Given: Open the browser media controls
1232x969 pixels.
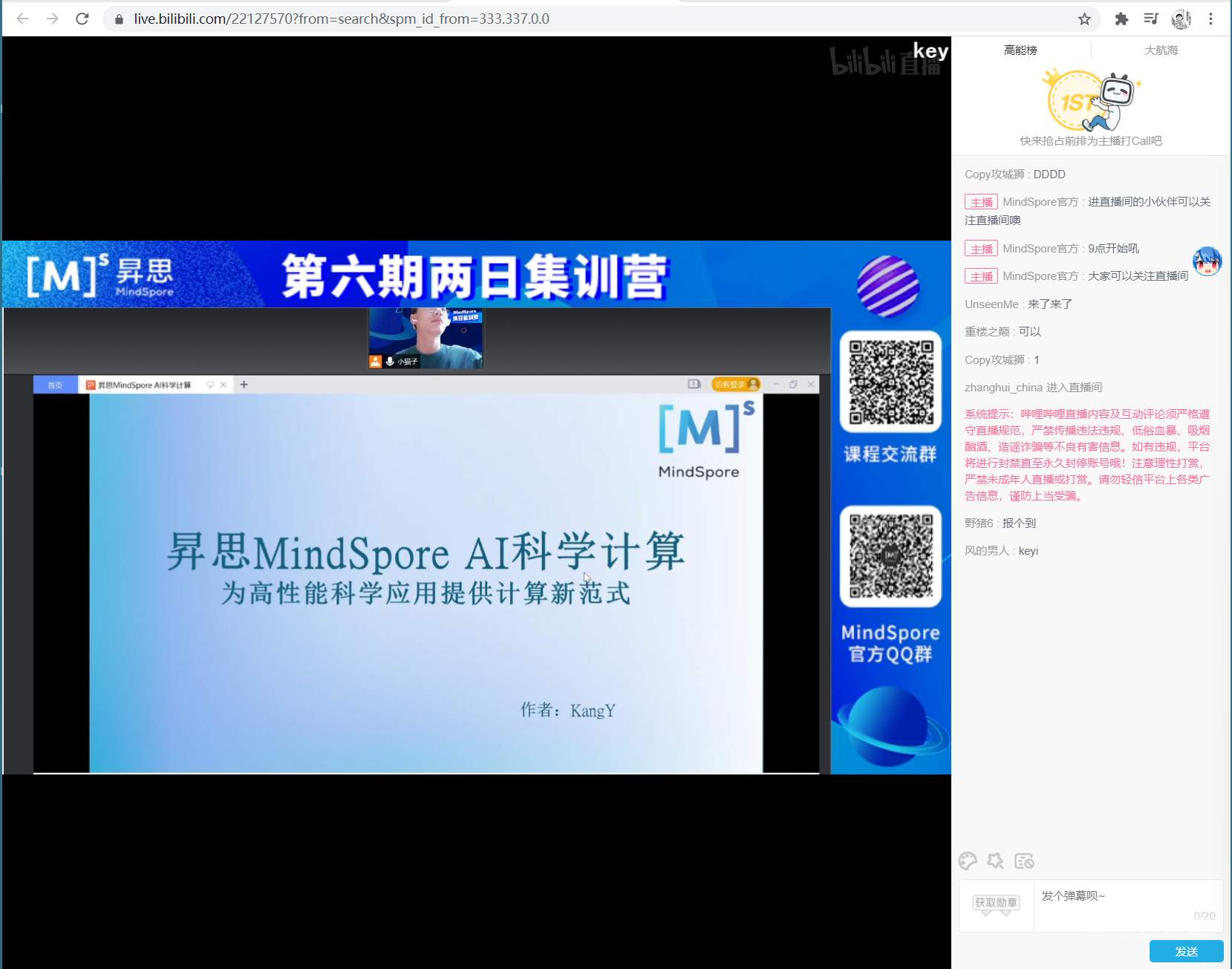Looking at the screenshot, I should coord(1151,19).
